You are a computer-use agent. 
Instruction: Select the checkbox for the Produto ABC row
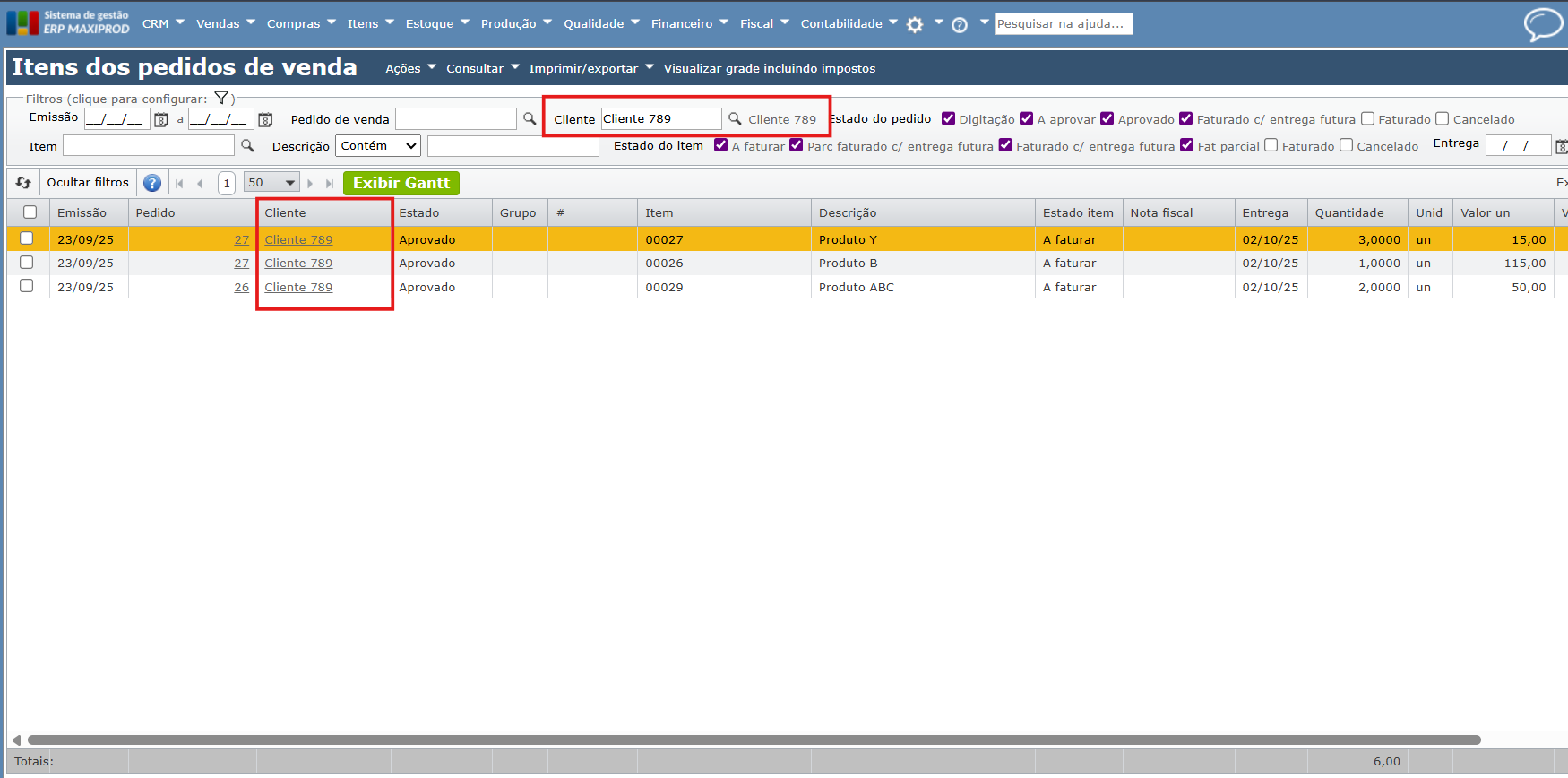click(x=26, y=286)
